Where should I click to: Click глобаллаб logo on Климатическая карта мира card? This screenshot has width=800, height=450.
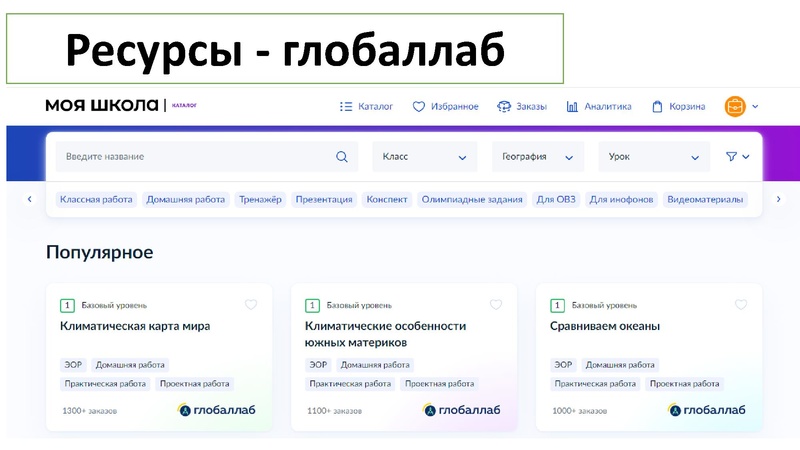pos(216,410)
